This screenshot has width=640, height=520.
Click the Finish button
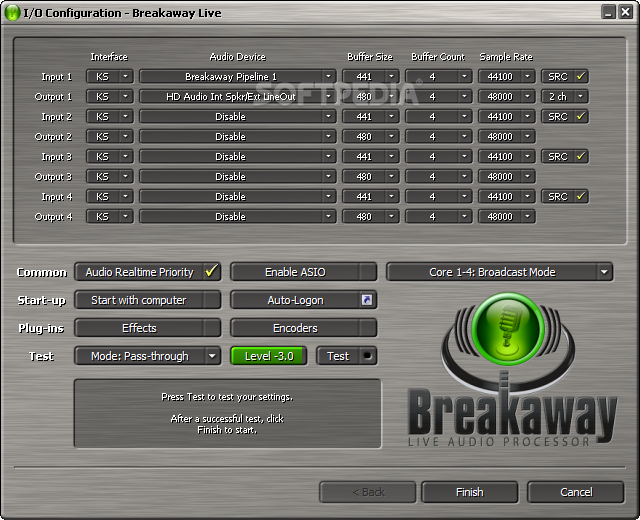click(469, 492)
